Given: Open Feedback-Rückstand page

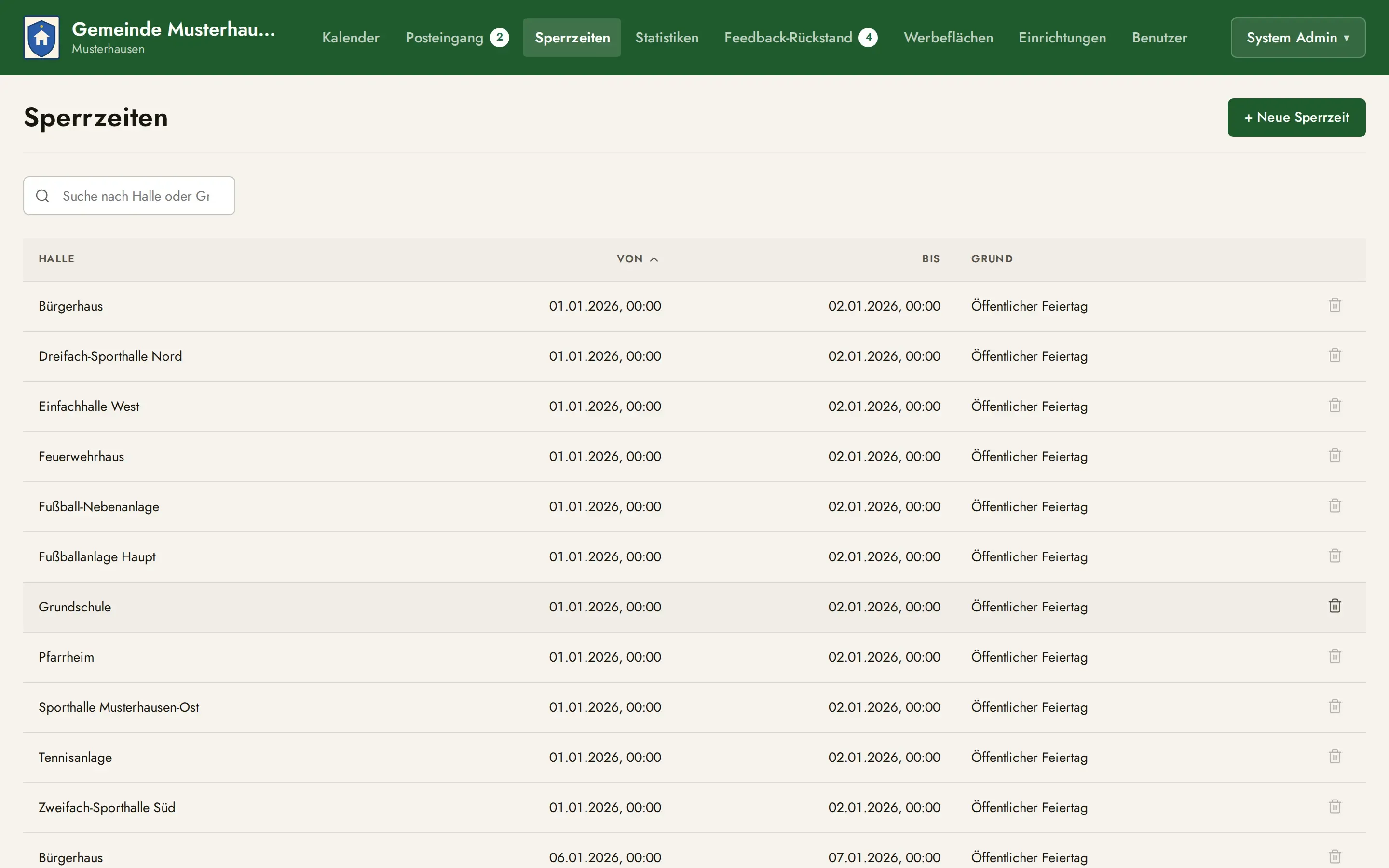Looking at the screenshot, I should (800, 37).
